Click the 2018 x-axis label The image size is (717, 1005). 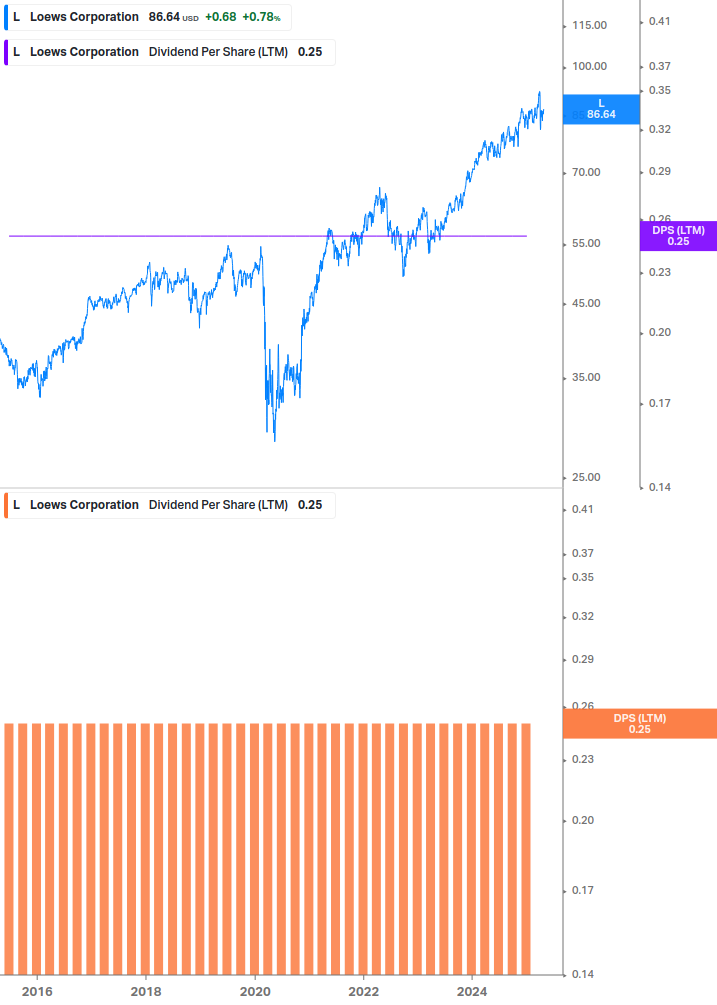pos(146,992)
